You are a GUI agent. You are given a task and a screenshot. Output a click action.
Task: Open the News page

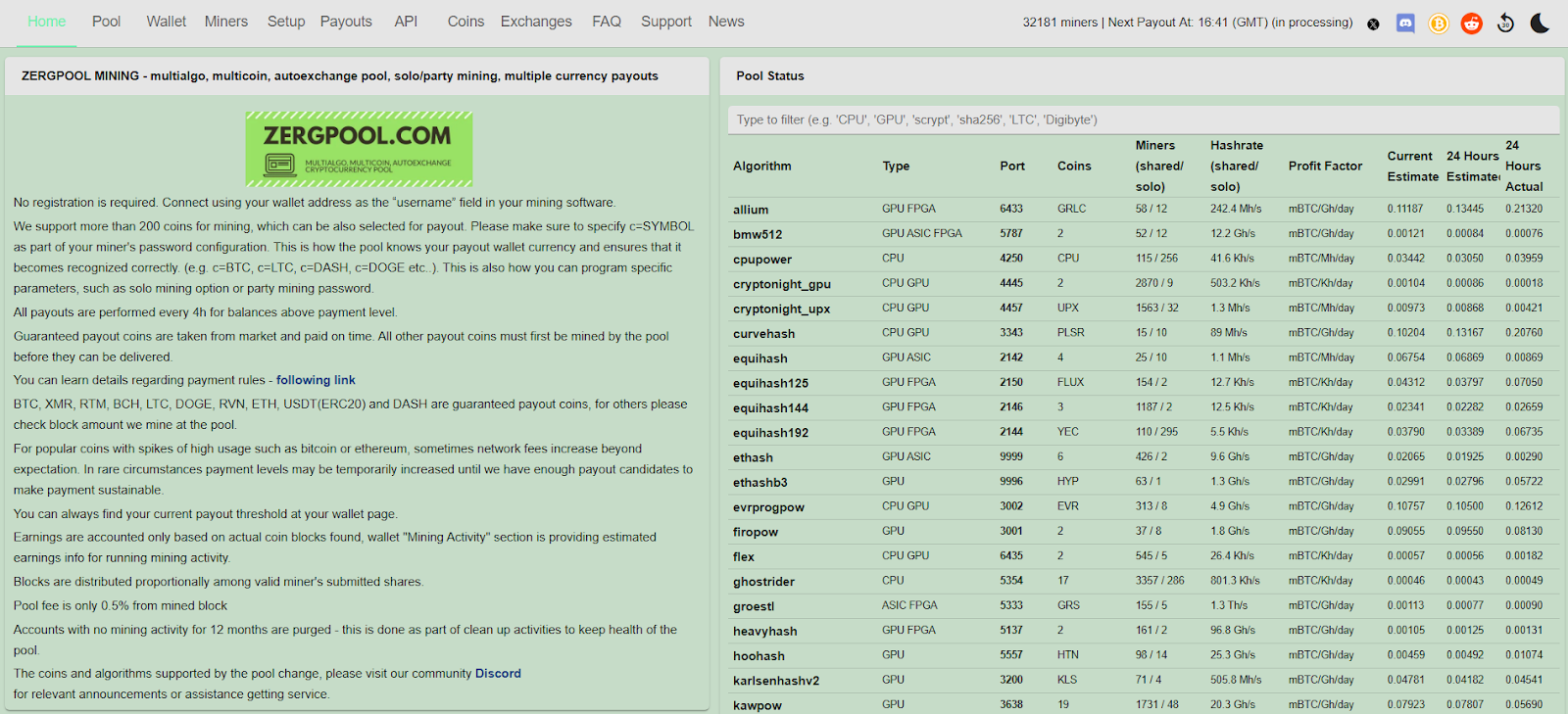[726, 22]
